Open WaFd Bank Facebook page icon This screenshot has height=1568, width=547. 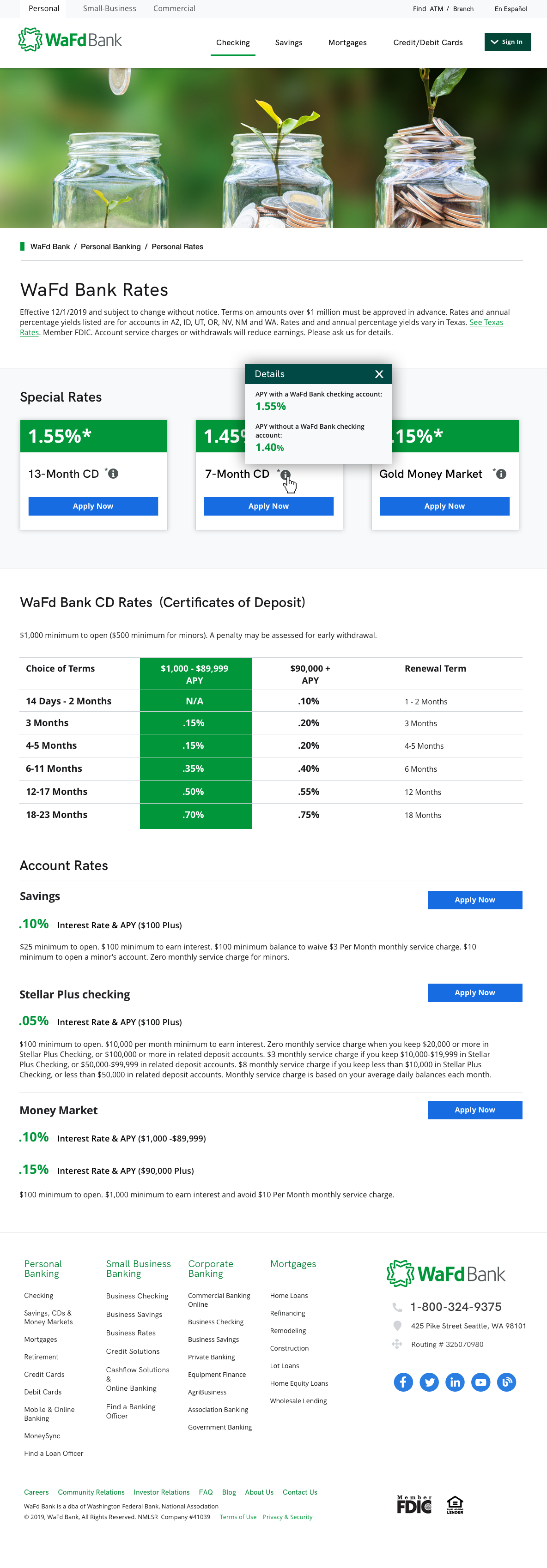pyautogui.click(x=403, y=1382)
